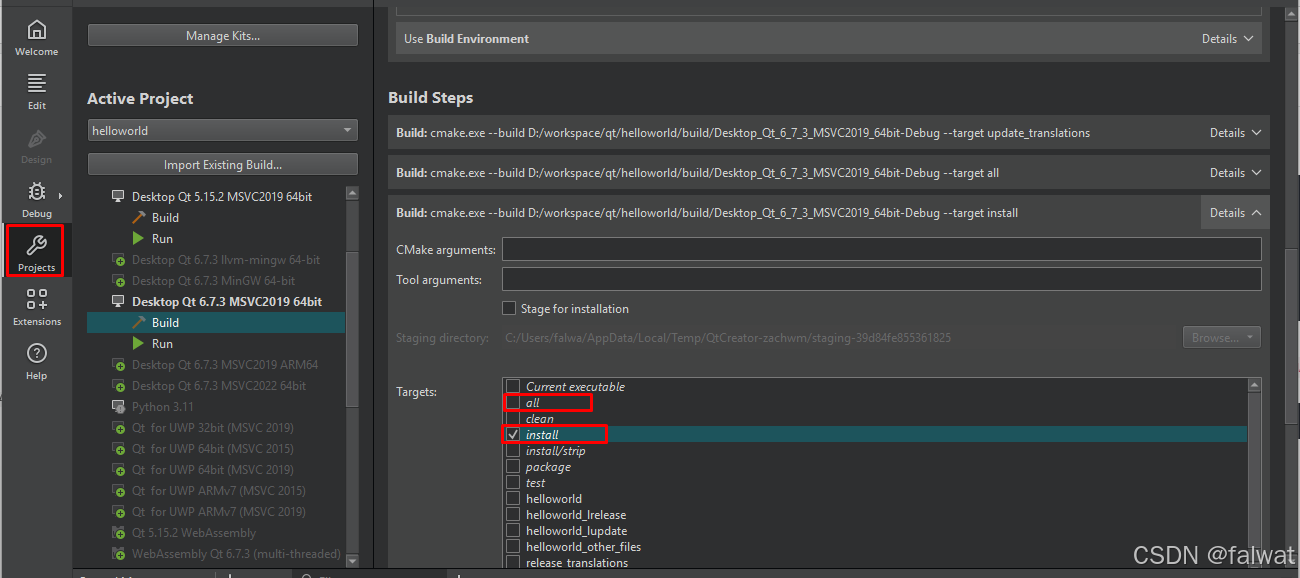The image size is (1300, 578).
Task: Click add icon for Python 3.11 kit
Action: point(119,407)
